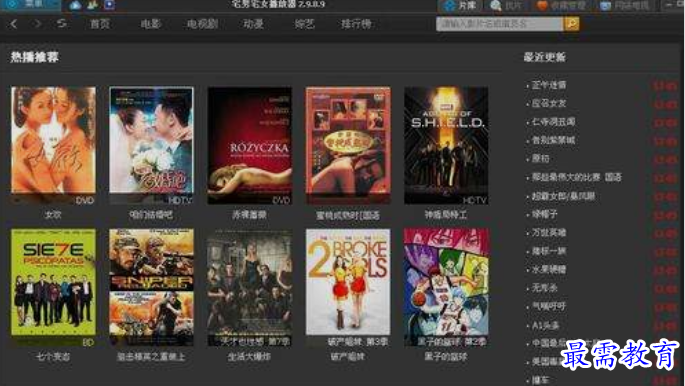Open the basketball anime poster

coord(446,287)
